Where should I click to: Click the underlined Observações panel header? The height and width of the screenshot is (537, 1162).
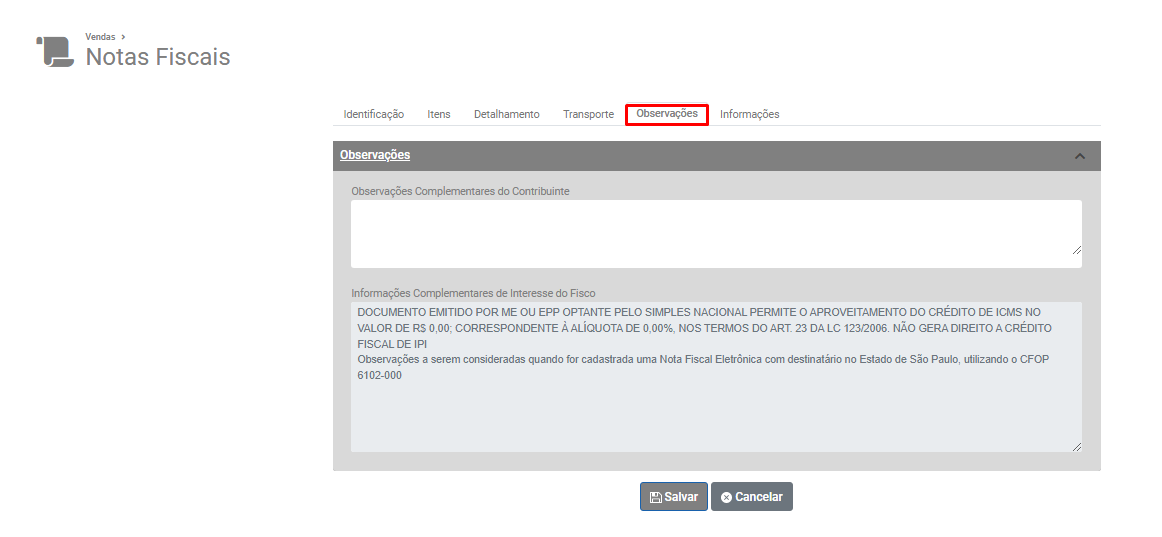coord(375,155)
